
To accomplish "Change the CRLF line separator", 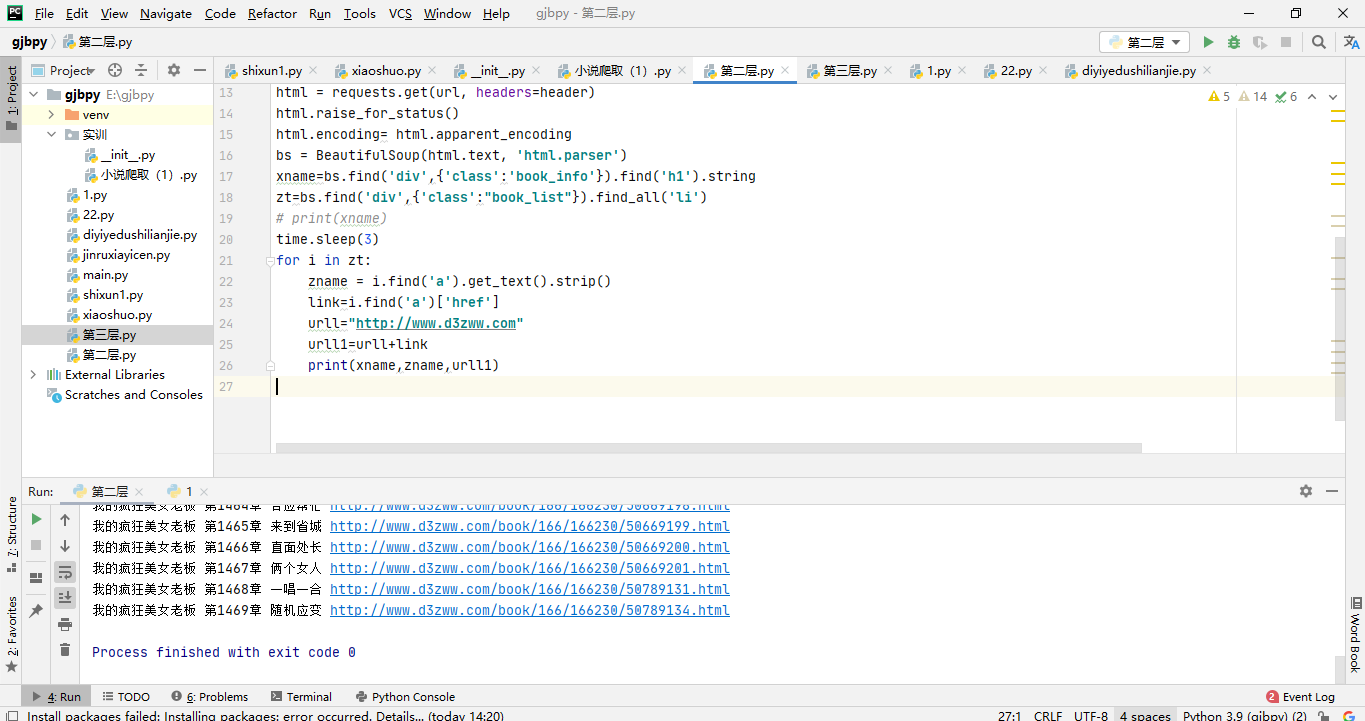I will tap(1048, 716).
